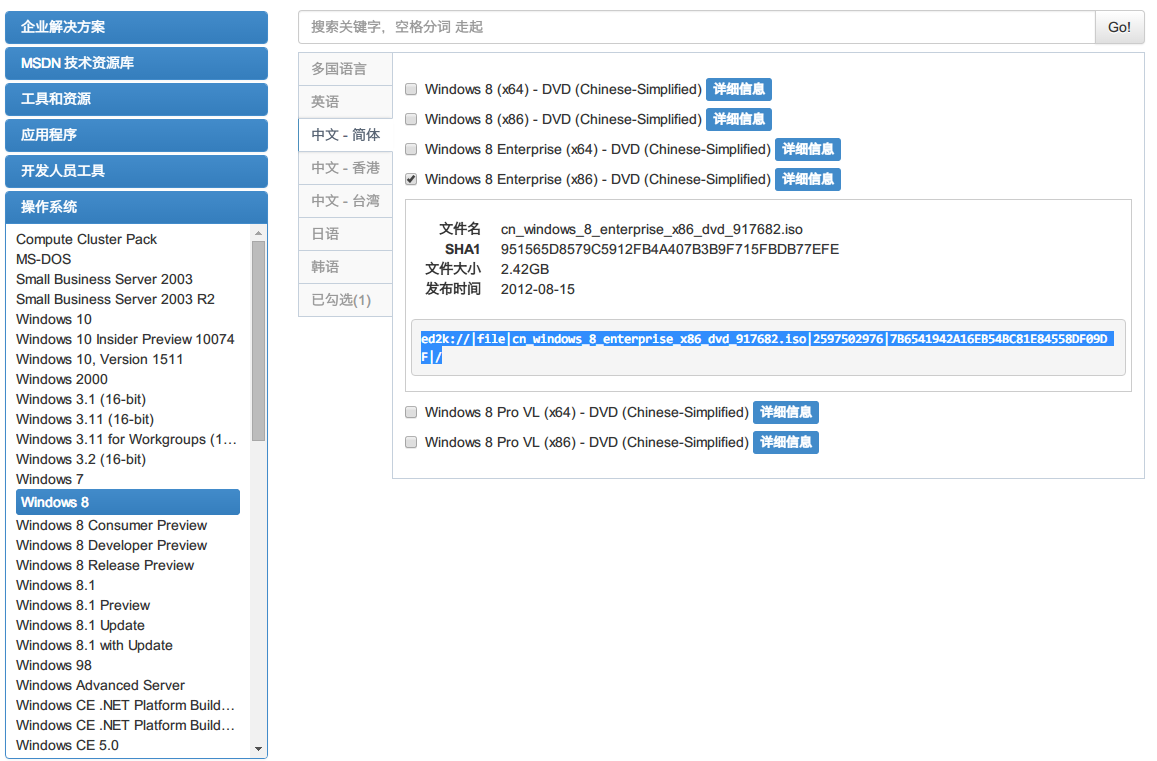Click Go! search button

pos(1119,27)
